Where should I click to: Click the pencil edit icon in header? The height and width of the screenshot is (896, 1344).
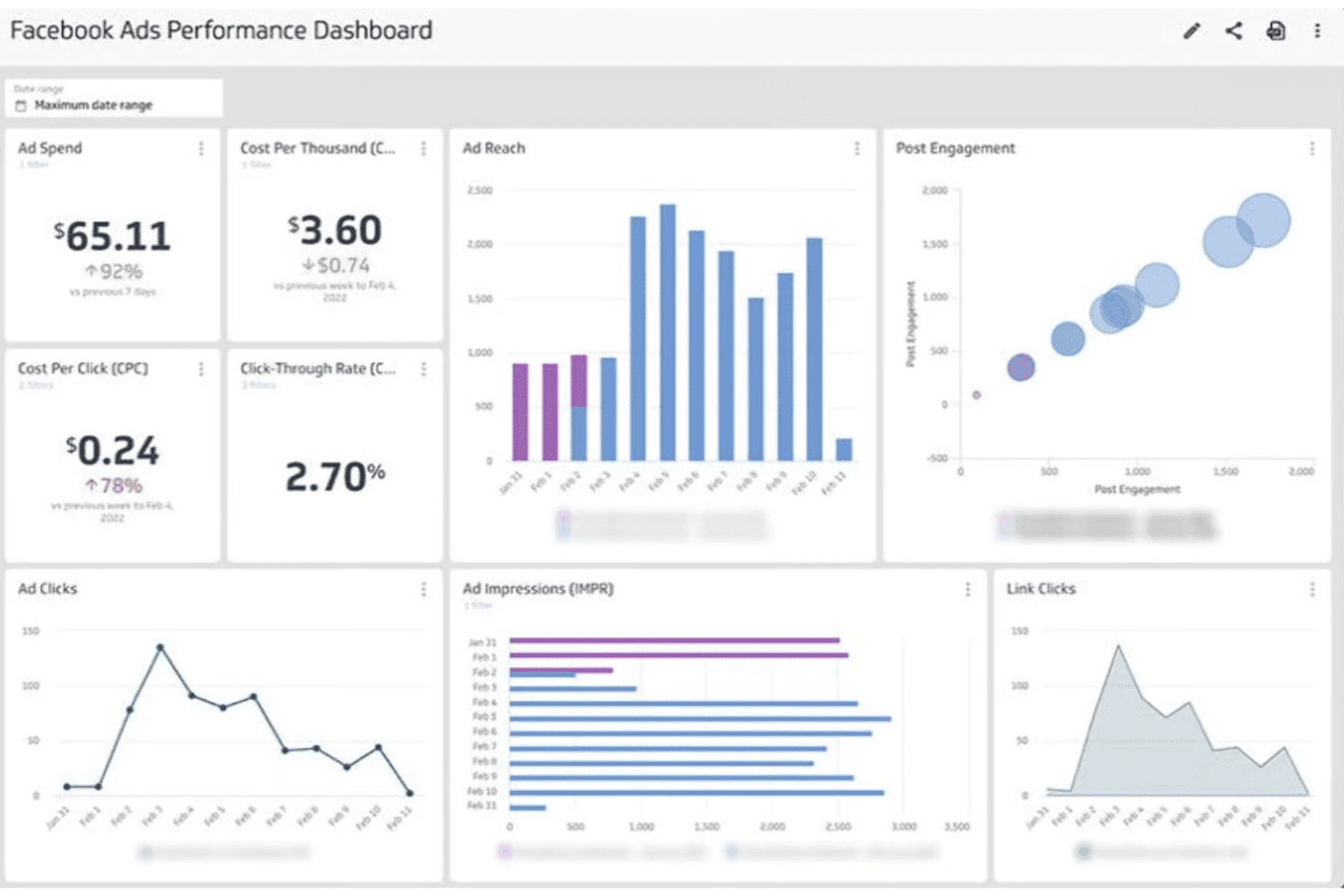tap(1191, 31)
